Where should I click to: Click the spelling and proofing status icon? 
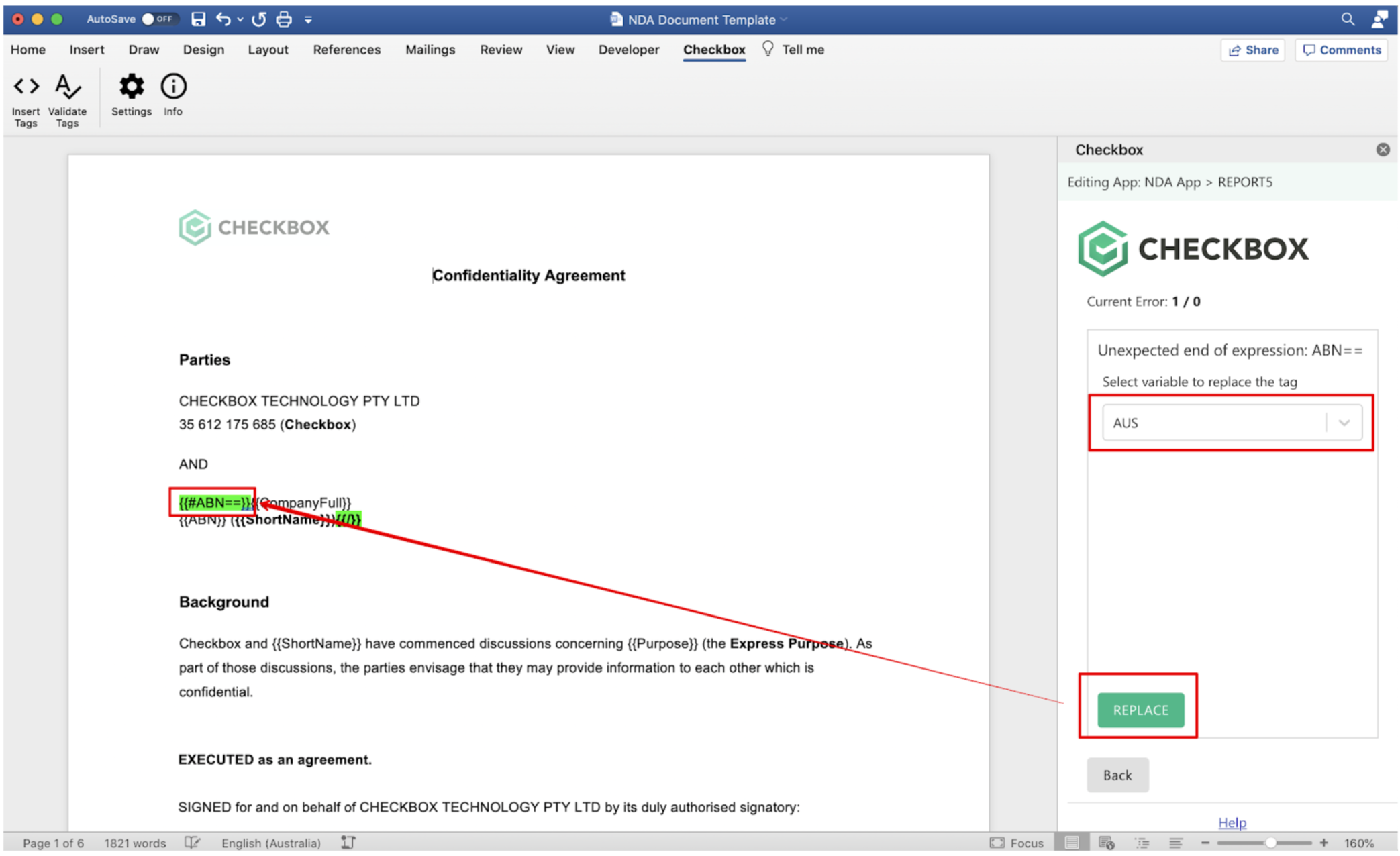pos(192,843)
